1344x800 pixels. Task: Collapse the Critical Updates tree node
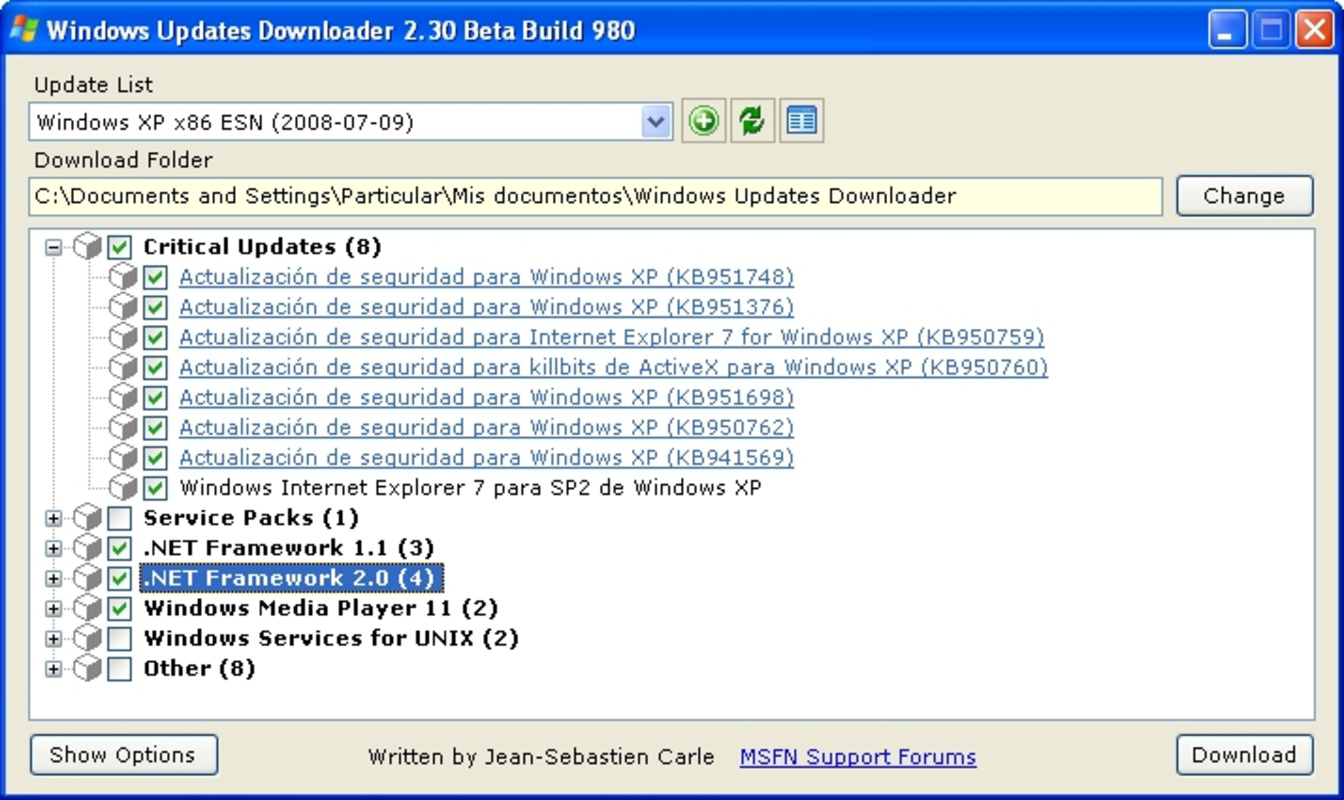[54, 246]
